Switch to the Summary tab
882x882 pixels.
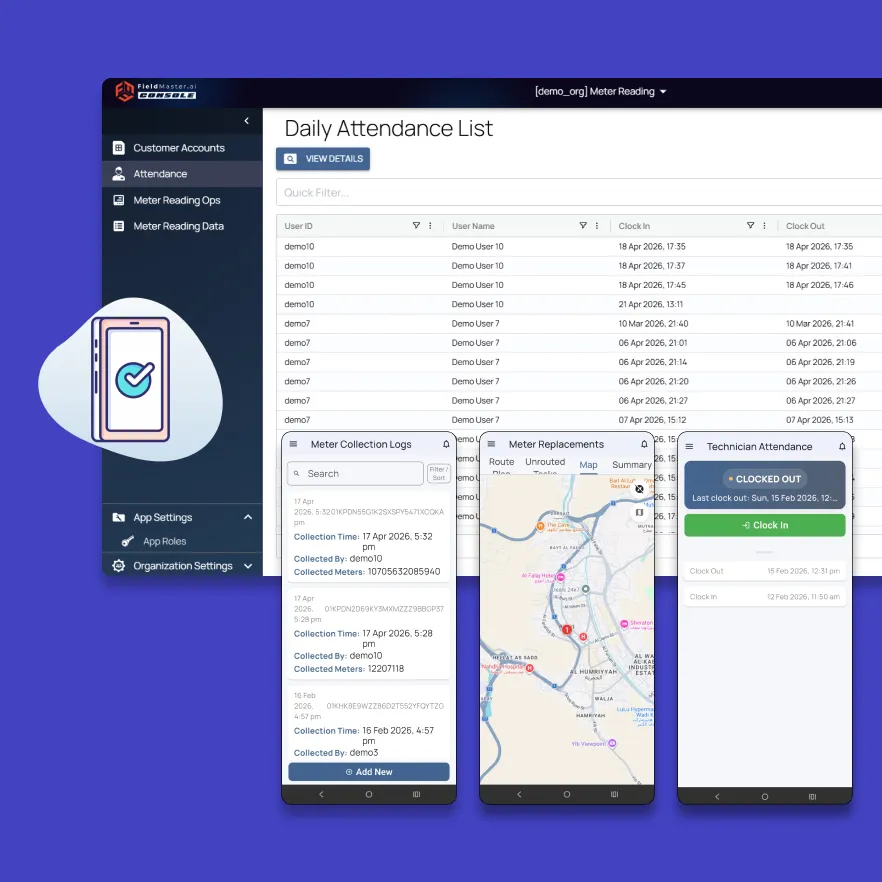pos(632,465)
